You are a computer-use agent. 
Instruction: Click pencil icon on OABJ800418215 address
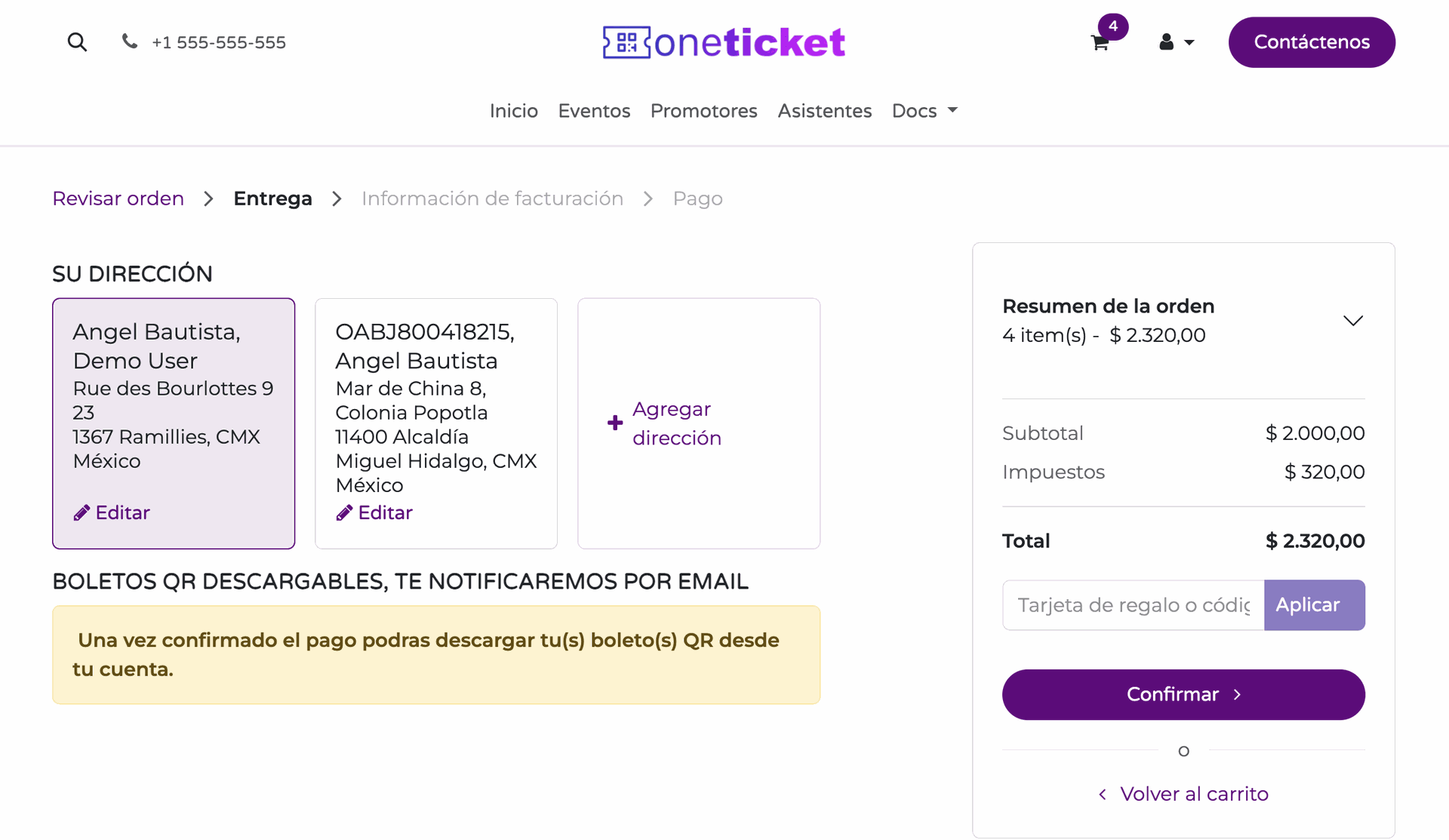(344, 513)
